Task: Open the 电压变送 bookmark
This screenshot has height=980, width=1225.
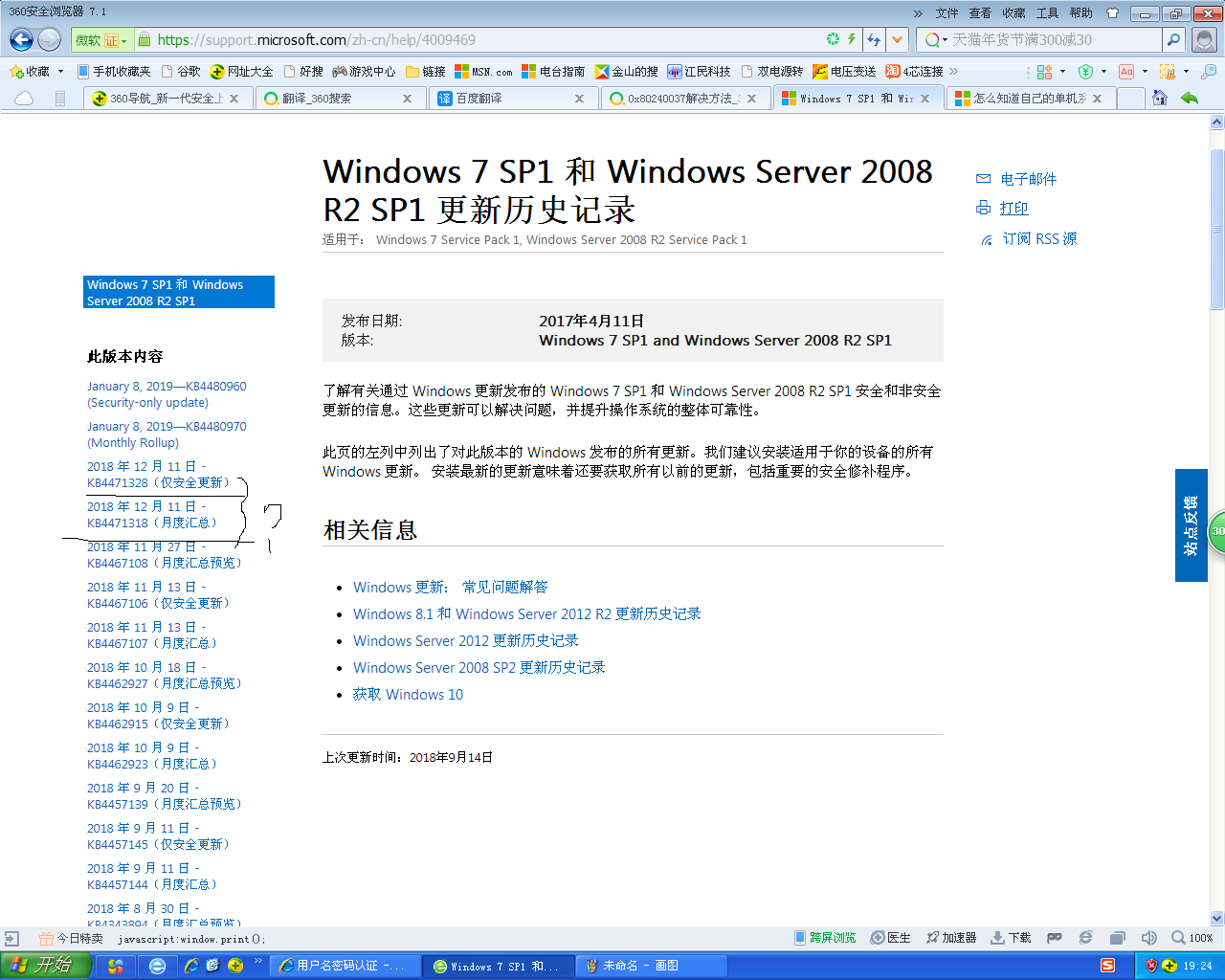Action: pos(845,72)
